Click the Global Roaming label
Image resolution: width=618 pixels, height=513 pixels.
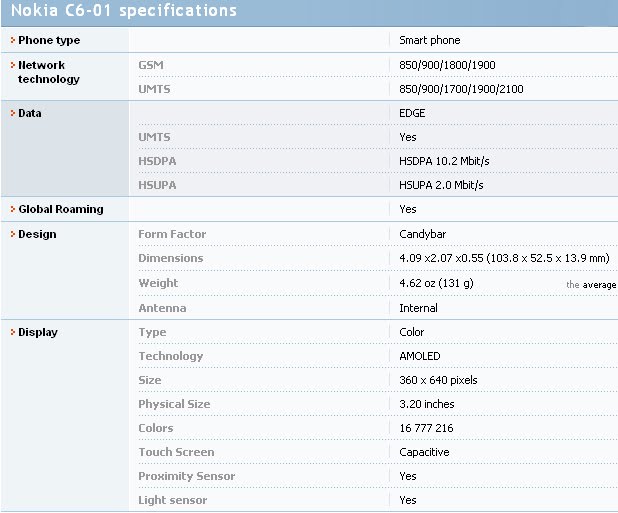(x=61, y=209)
